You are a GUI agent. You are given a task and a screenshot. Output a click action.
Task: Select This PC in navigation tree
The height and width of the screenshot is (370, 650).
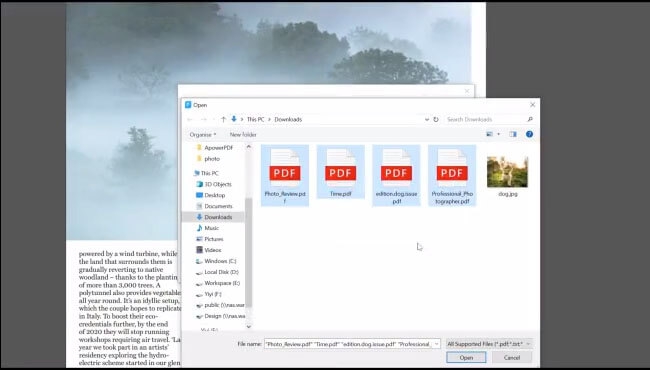click(x=206, y=173)
